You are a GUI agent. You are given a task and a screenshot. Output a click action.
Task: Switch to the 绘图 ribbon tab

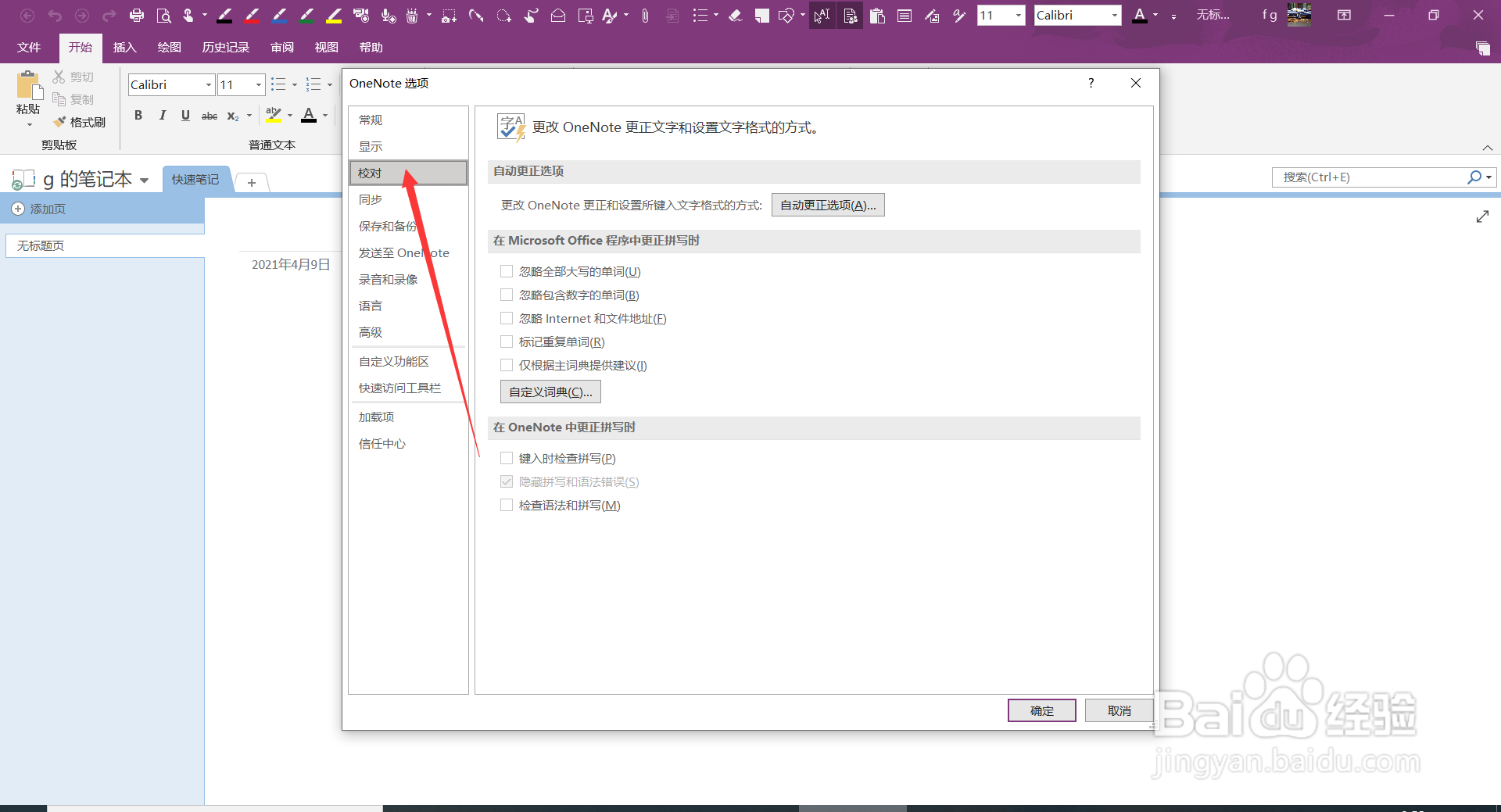click(x=170, y=48)
